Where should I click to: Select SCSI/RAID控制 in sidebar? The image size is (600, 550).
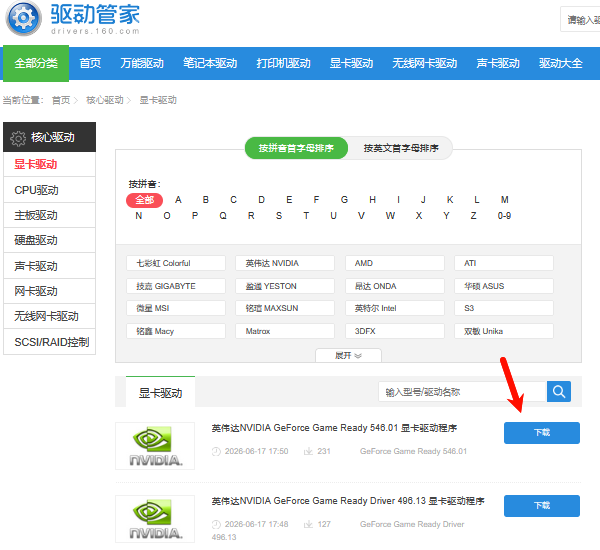(49, 342)
